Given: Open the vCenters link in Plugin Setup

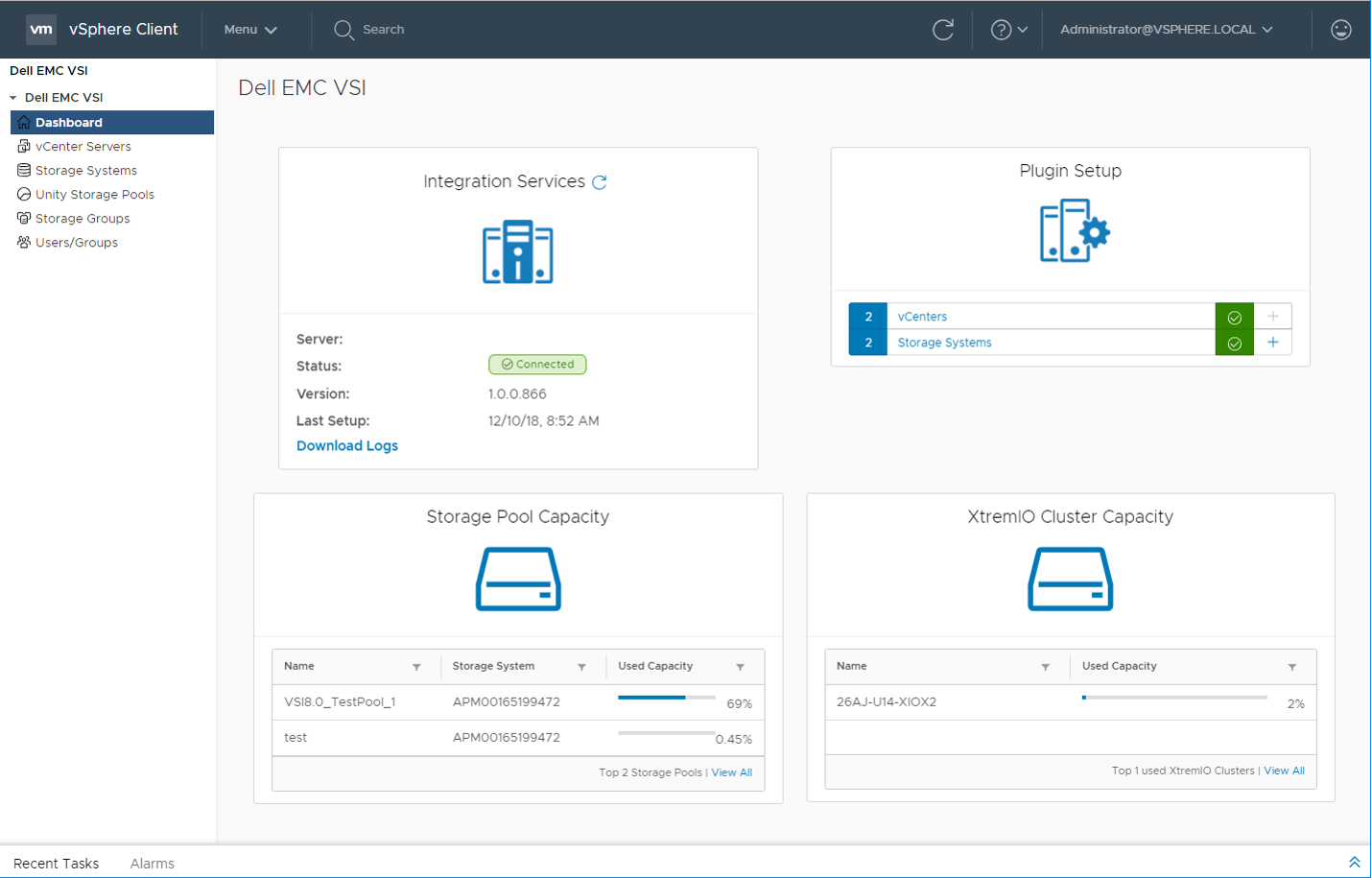Looking at the screenshot, I should (922, 317).
